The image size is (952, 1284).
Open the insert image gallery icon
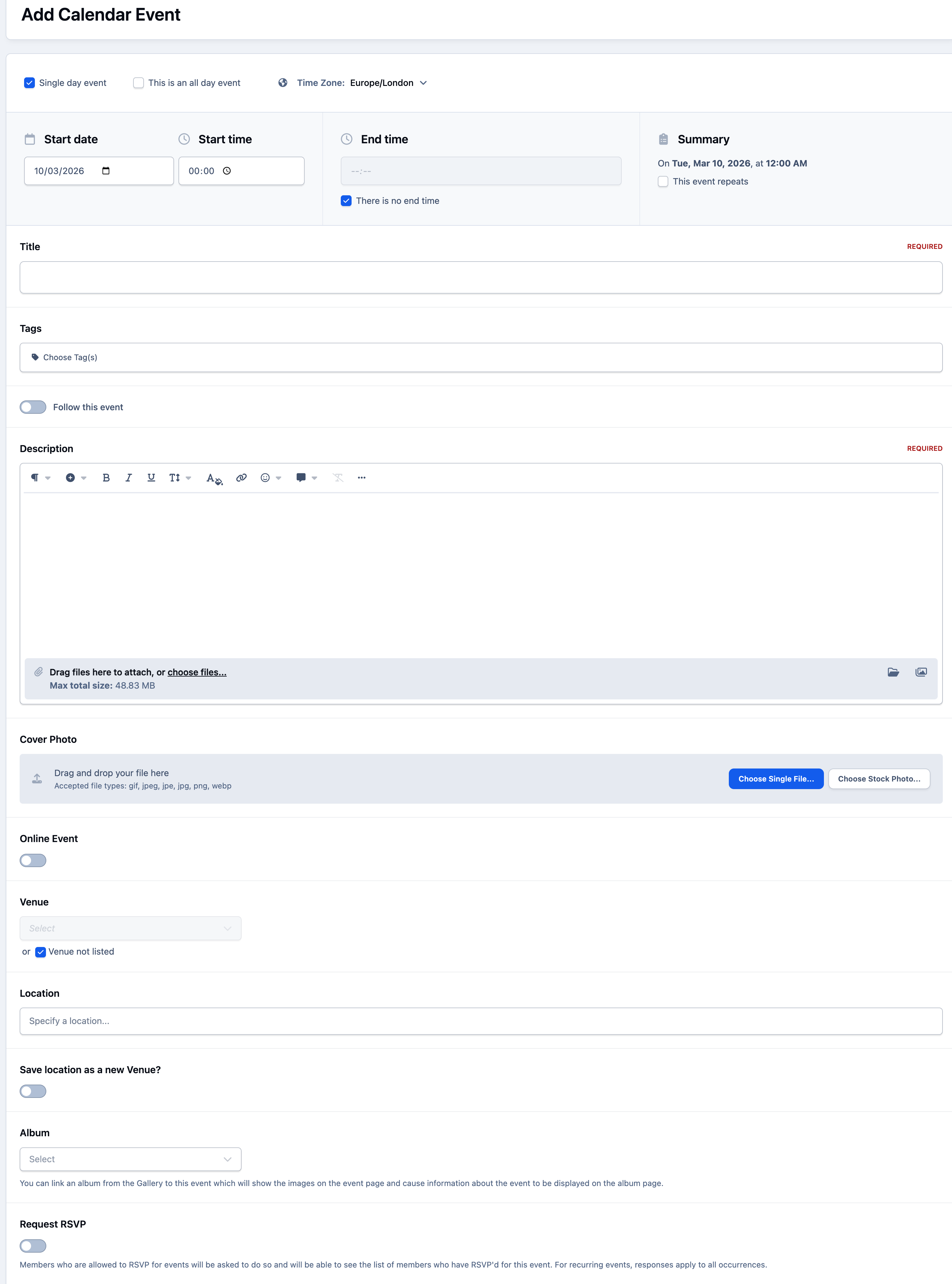[921, 672]
